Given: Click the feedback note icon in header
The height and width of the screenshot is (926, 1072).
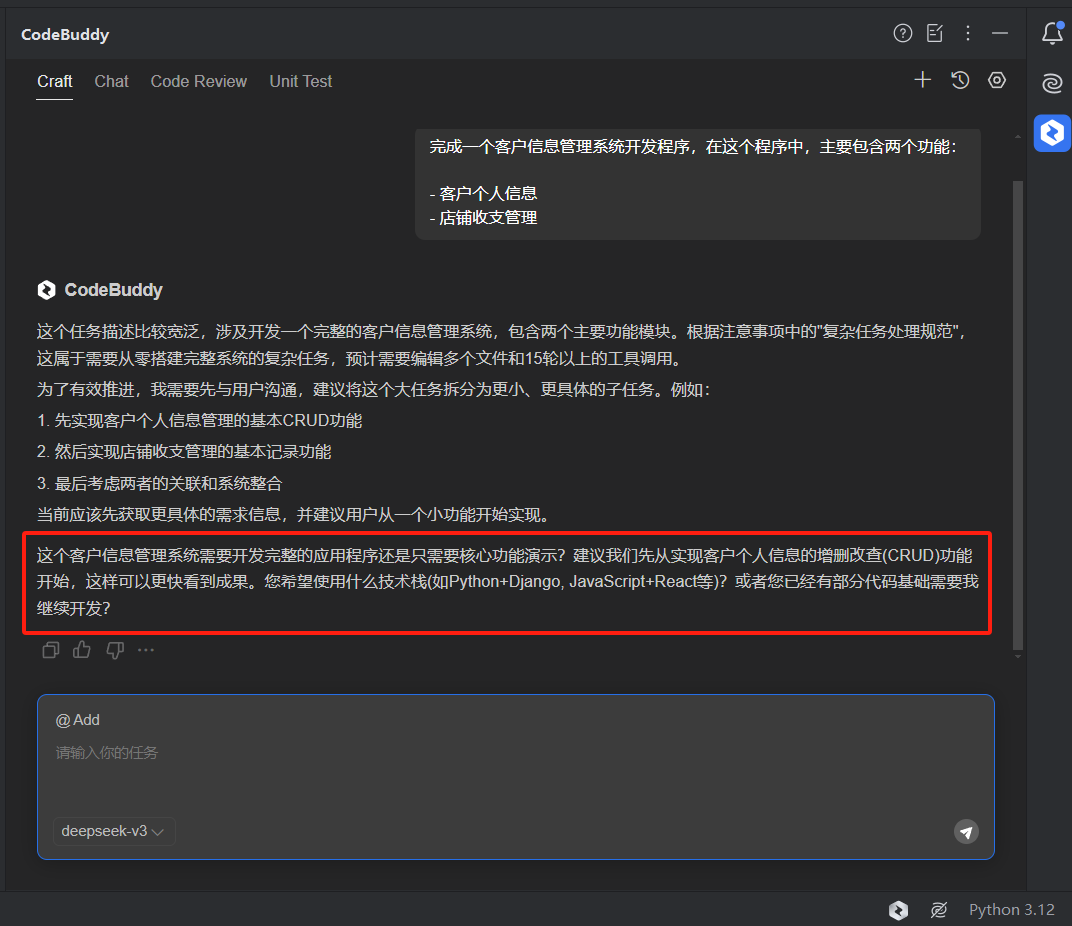Looking at the screenshot, I should coord(935,33).
